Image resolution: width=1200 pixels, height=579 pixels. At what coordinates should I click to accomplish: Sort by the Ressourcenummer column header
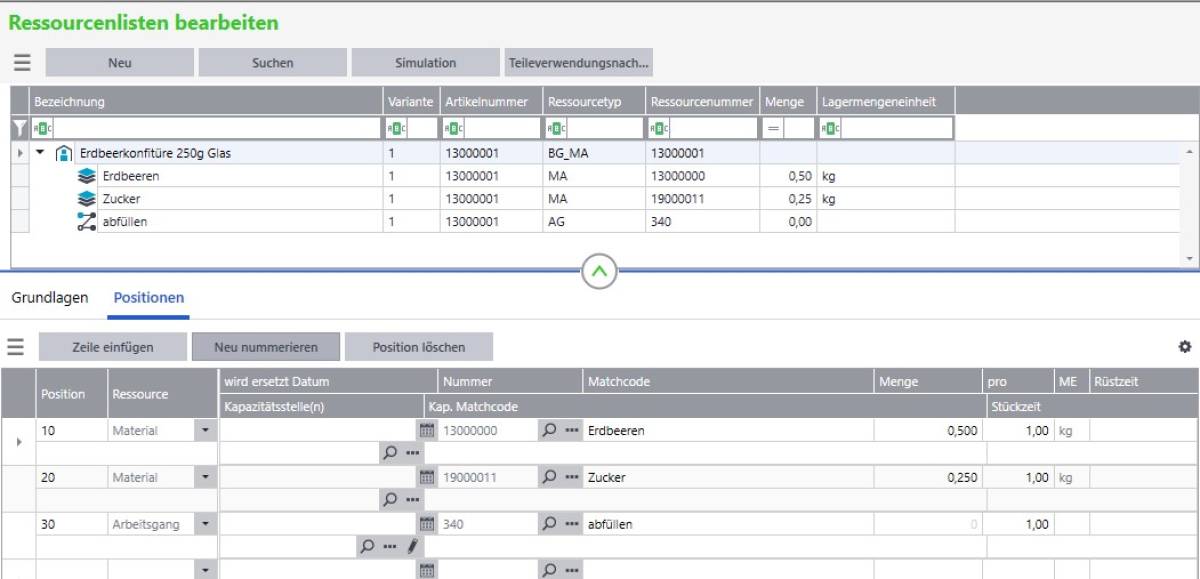tap(702, 102)
